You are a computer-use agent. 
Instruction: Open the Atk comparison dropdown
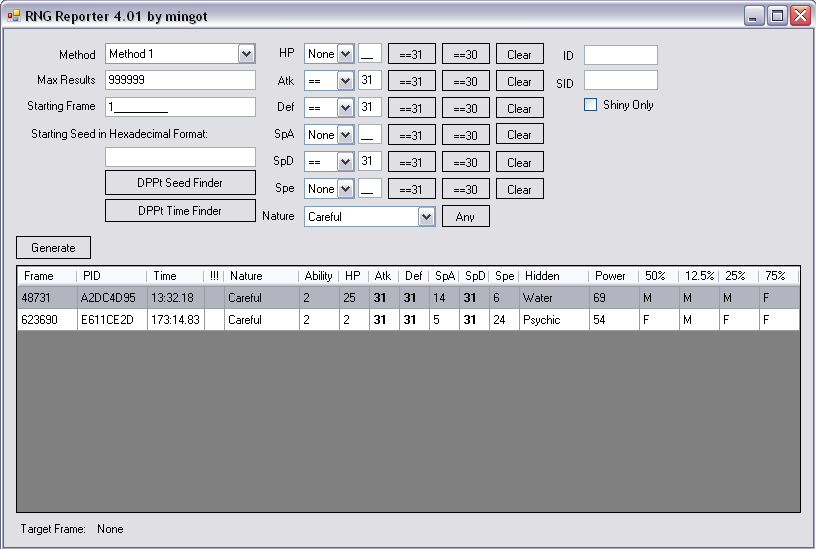[329, 81]
